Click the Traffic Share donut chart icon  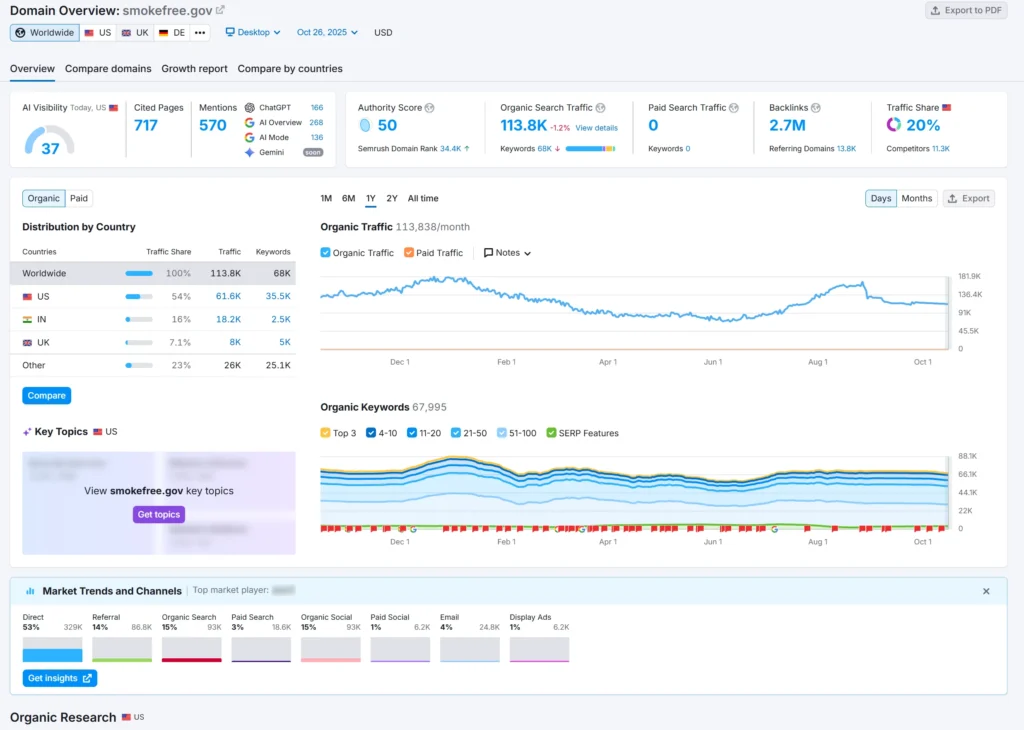coord(894,125)
